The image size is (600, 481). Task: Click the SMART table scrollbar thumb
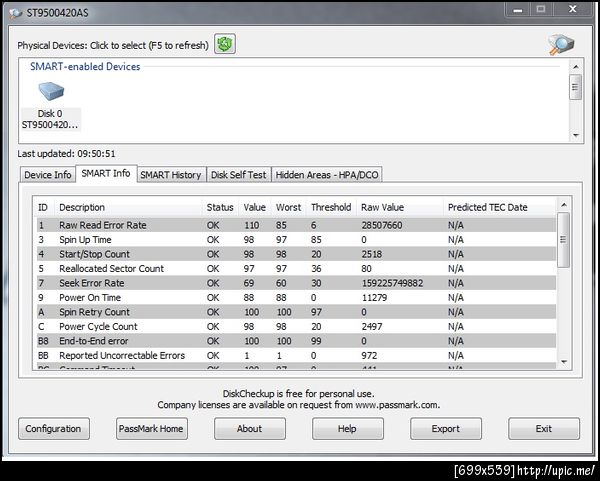[563, 240]
